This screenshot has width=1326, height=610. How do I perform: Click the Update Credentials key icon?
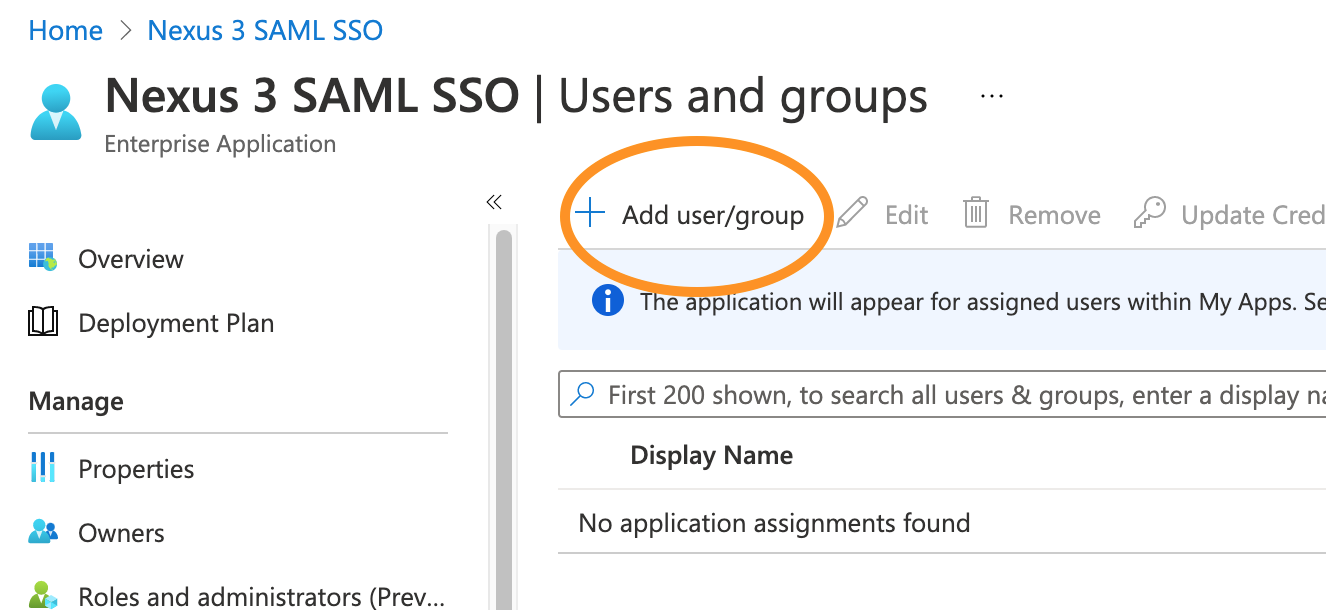[x=1150, y=214]
